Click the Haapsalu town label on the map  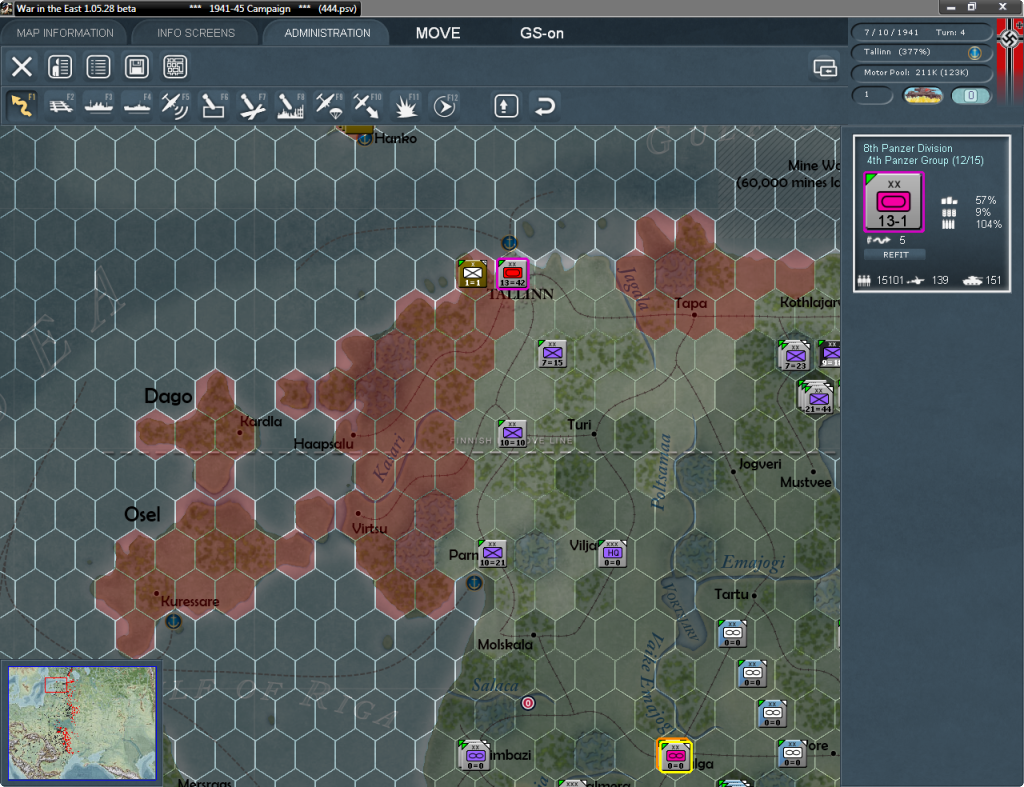click(x=323, y=444)
